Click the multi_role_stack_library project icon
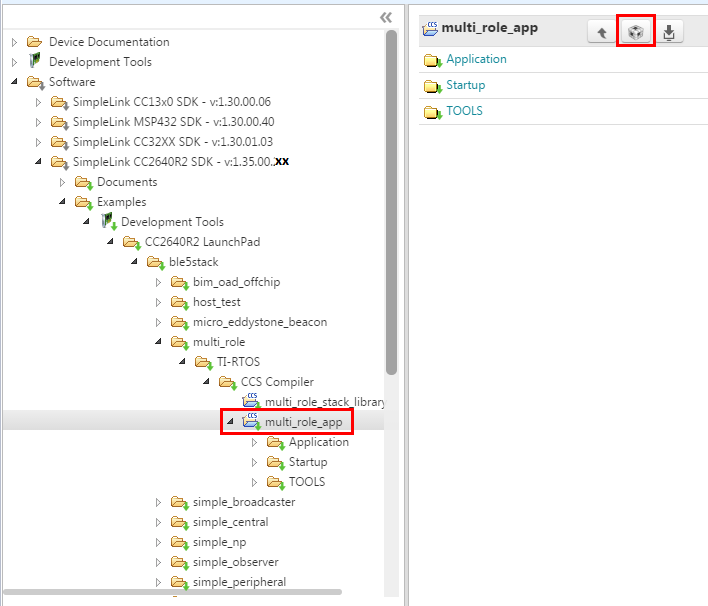 251,402
